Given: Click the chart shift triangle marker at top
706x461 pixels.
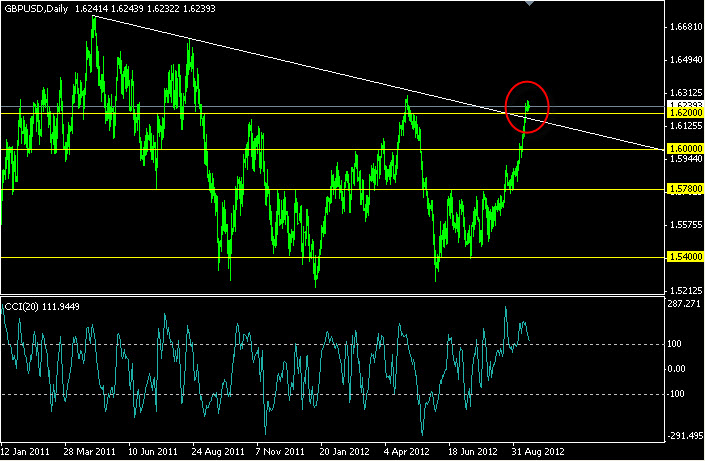Looking at the screenshot, I should (x=530, y=3).
